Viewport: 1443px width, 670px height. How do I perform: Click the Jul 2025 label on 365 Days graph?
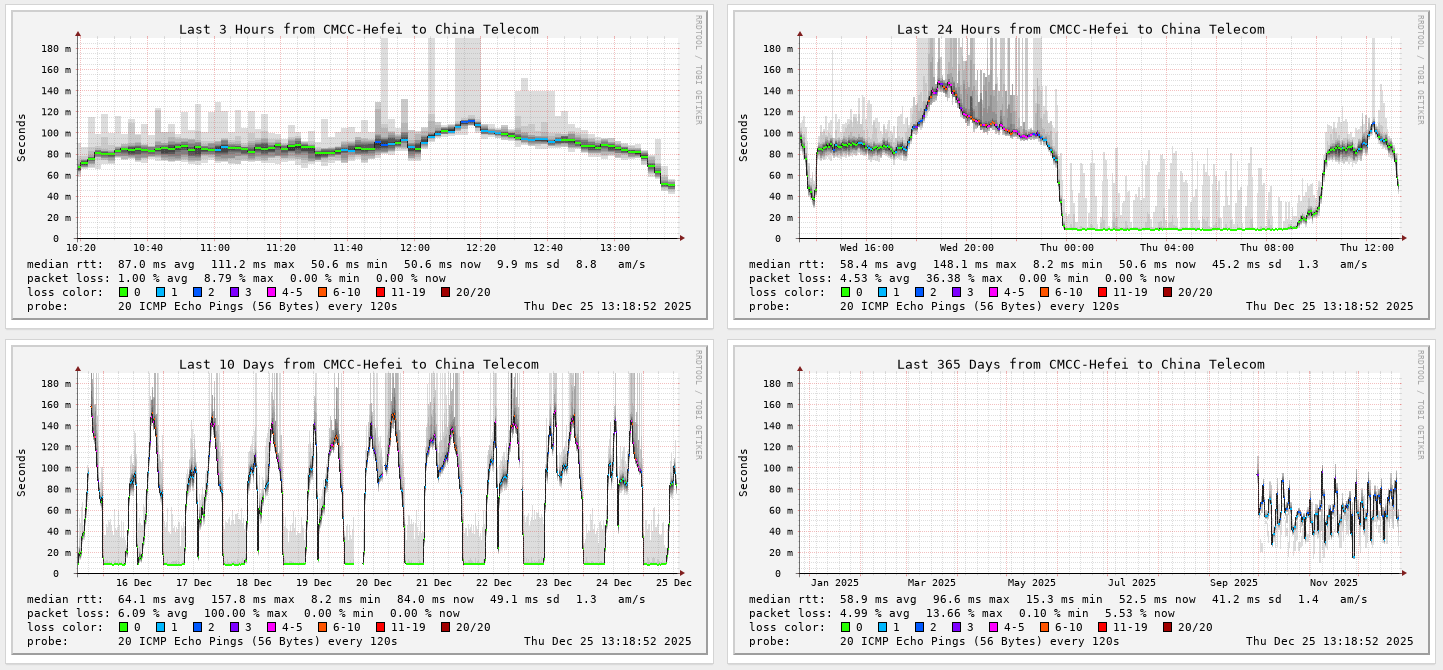click(1131, 583)
